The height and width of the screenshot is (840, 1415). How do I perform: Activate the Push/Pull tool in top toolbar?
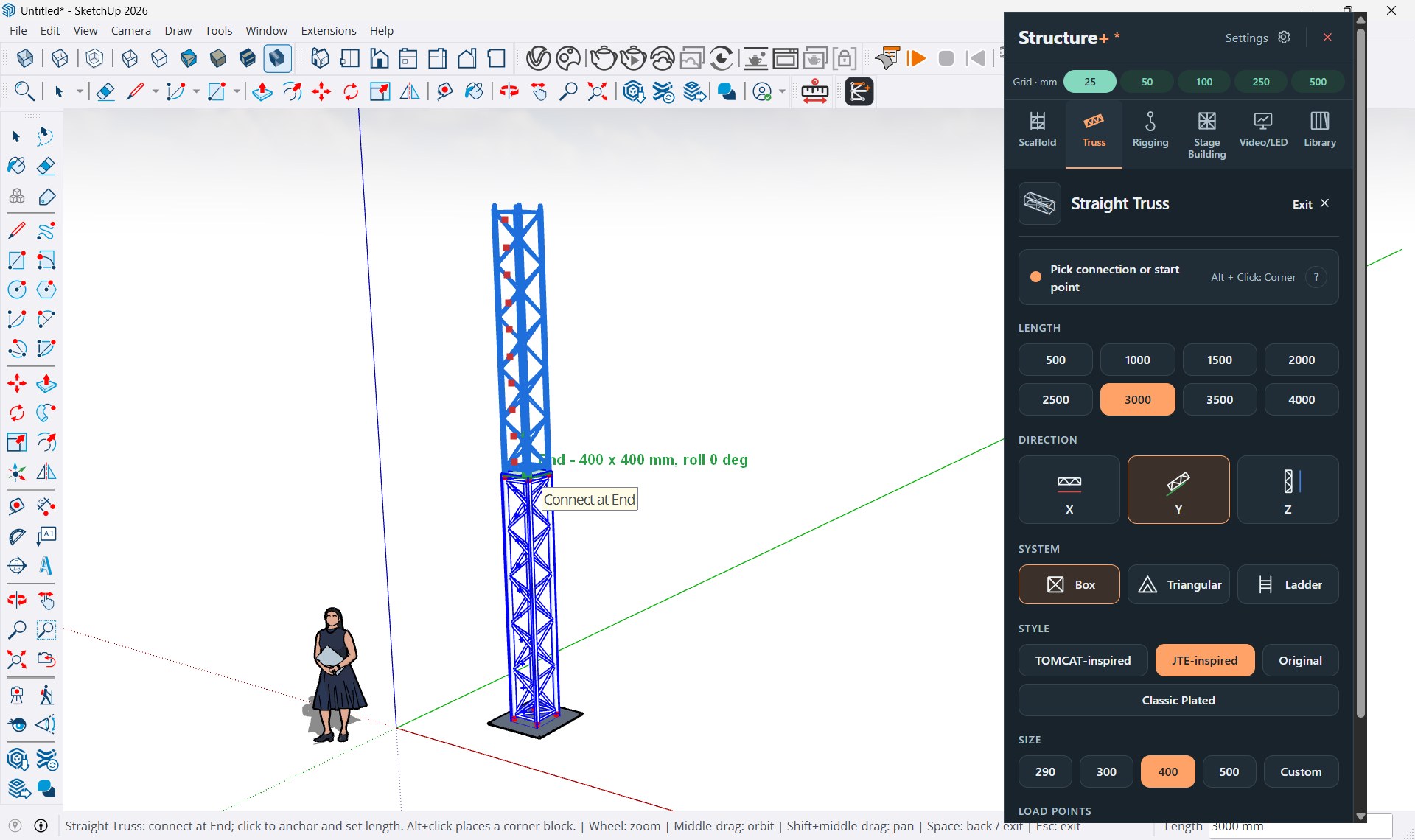coord(262,91)
